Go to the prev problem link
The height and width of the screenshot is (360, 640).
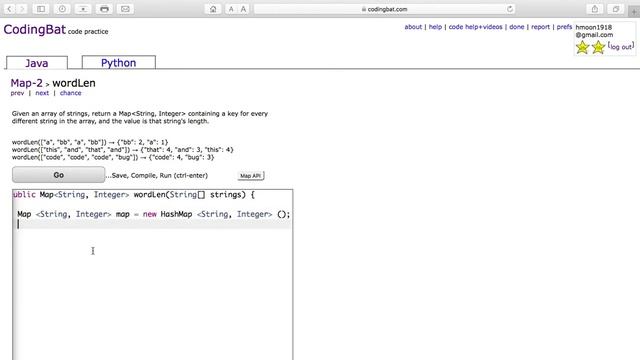tap(17, 93)
